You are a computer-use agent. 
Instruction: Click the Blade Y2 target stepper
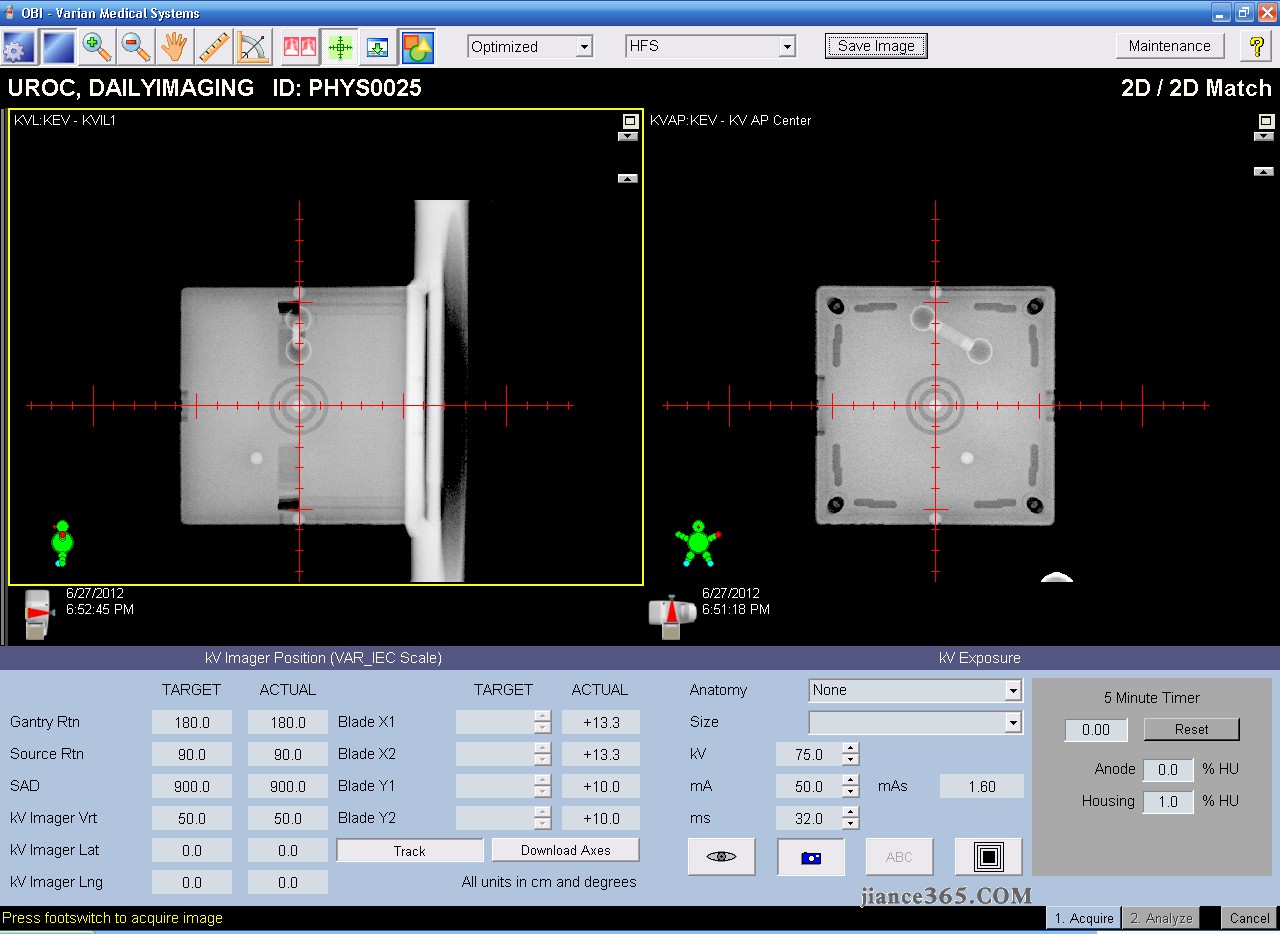[x=542, y=818]
